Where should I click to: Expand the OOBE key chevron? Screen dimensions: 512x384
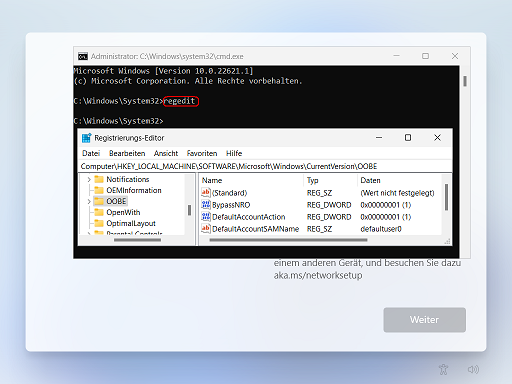pyautogui.click(x=89, y=201)
